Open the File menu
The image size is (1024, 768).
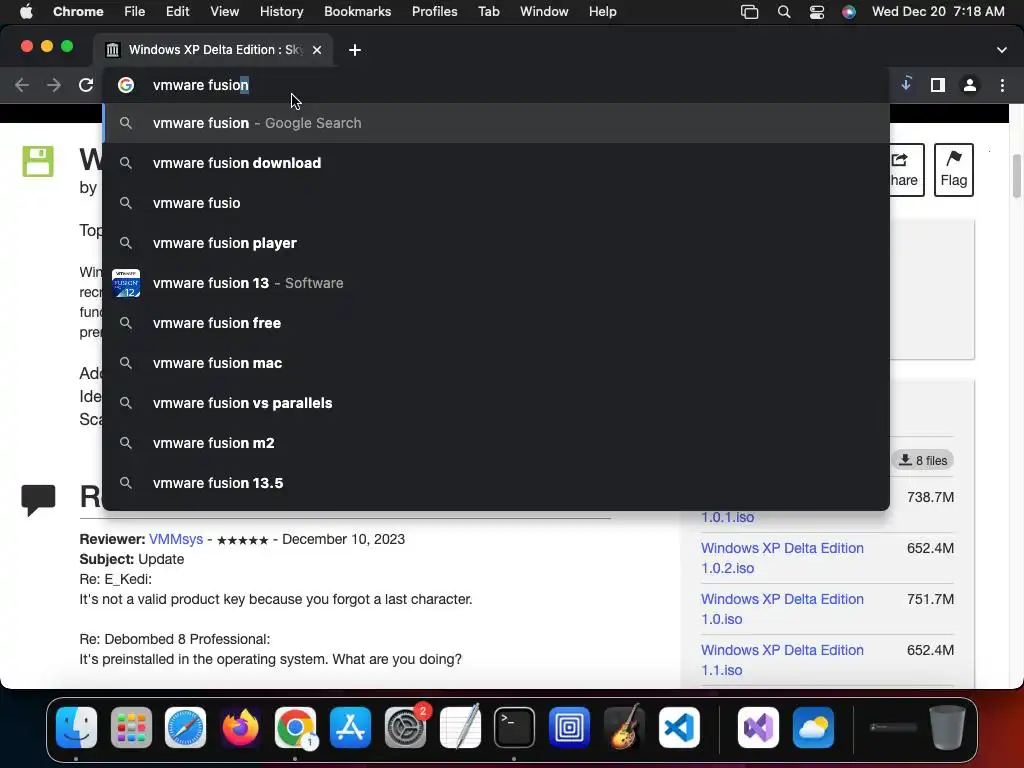(x=135, y=11)
